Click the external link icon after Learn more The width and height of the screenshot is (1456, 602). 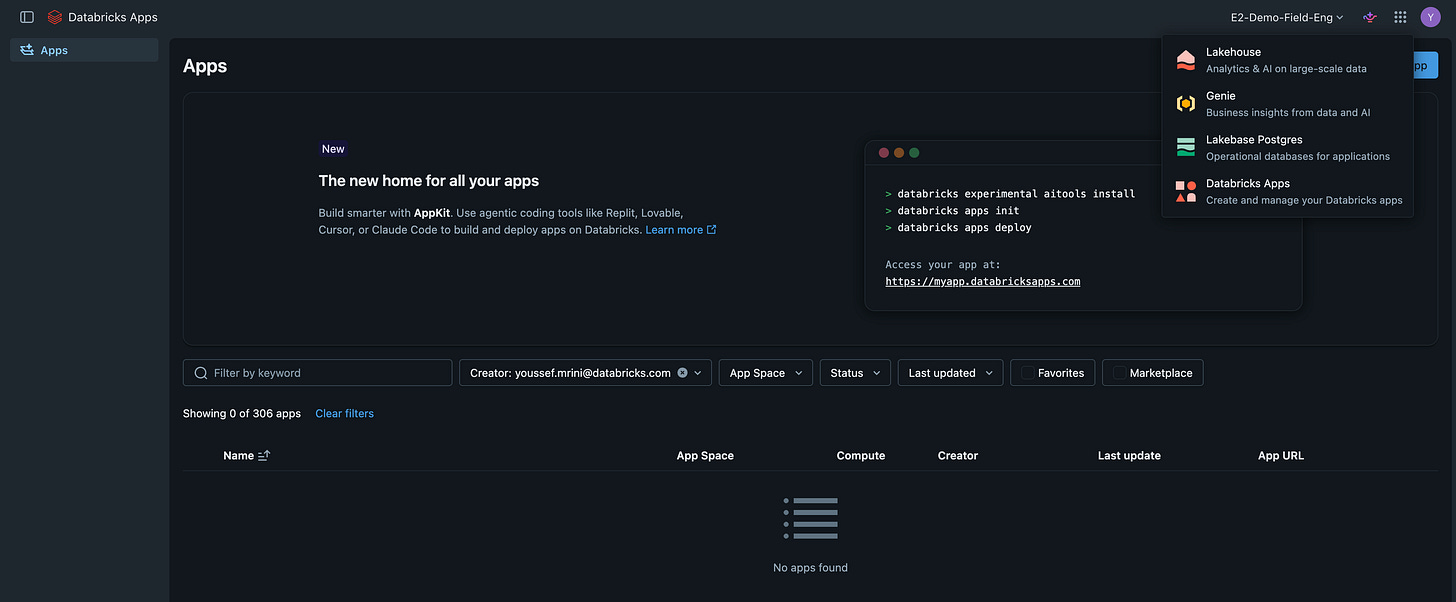[x=712, y=230]
